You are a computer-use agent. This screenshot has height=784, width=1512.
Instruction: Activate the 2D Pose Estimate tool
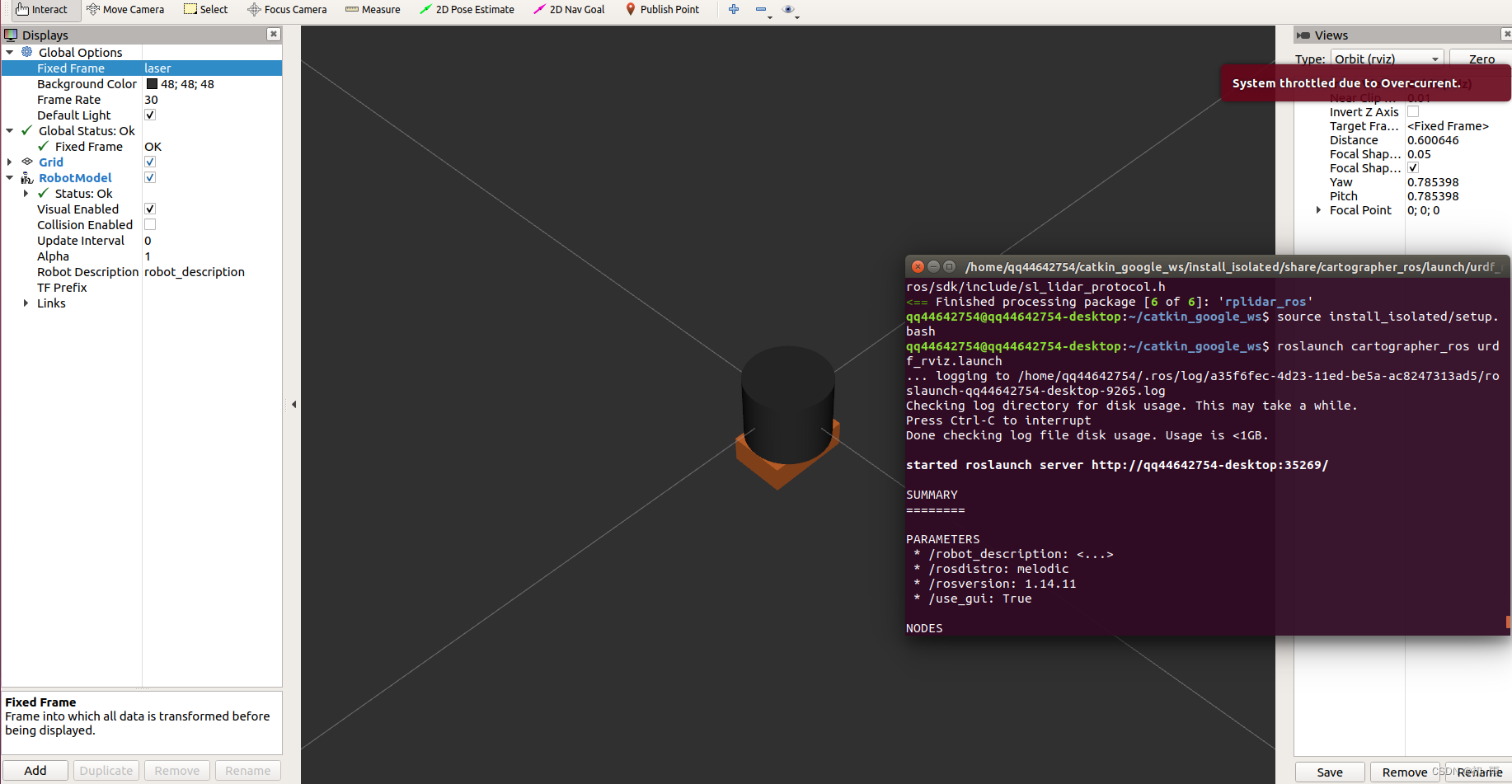pyautogui.click(x=467, y=10)
